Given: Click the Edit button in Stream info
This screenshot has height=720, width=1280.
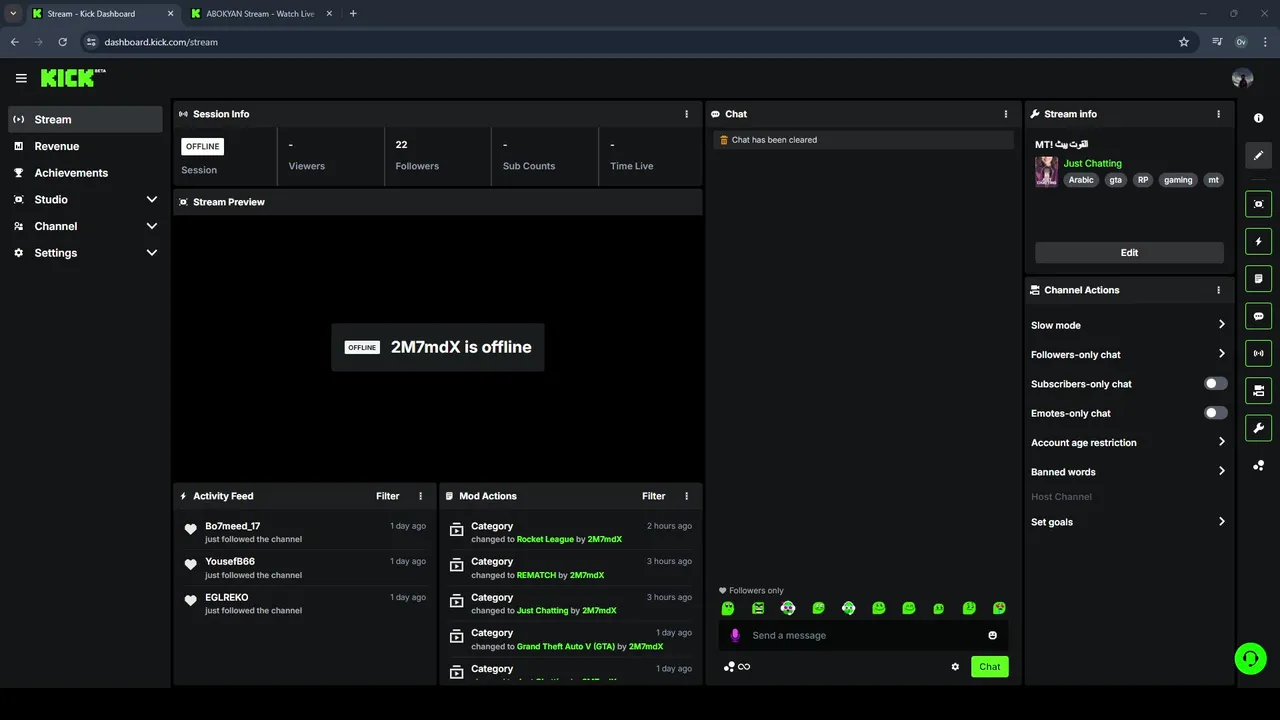Looking at the screenshot, I should 1129,253.
